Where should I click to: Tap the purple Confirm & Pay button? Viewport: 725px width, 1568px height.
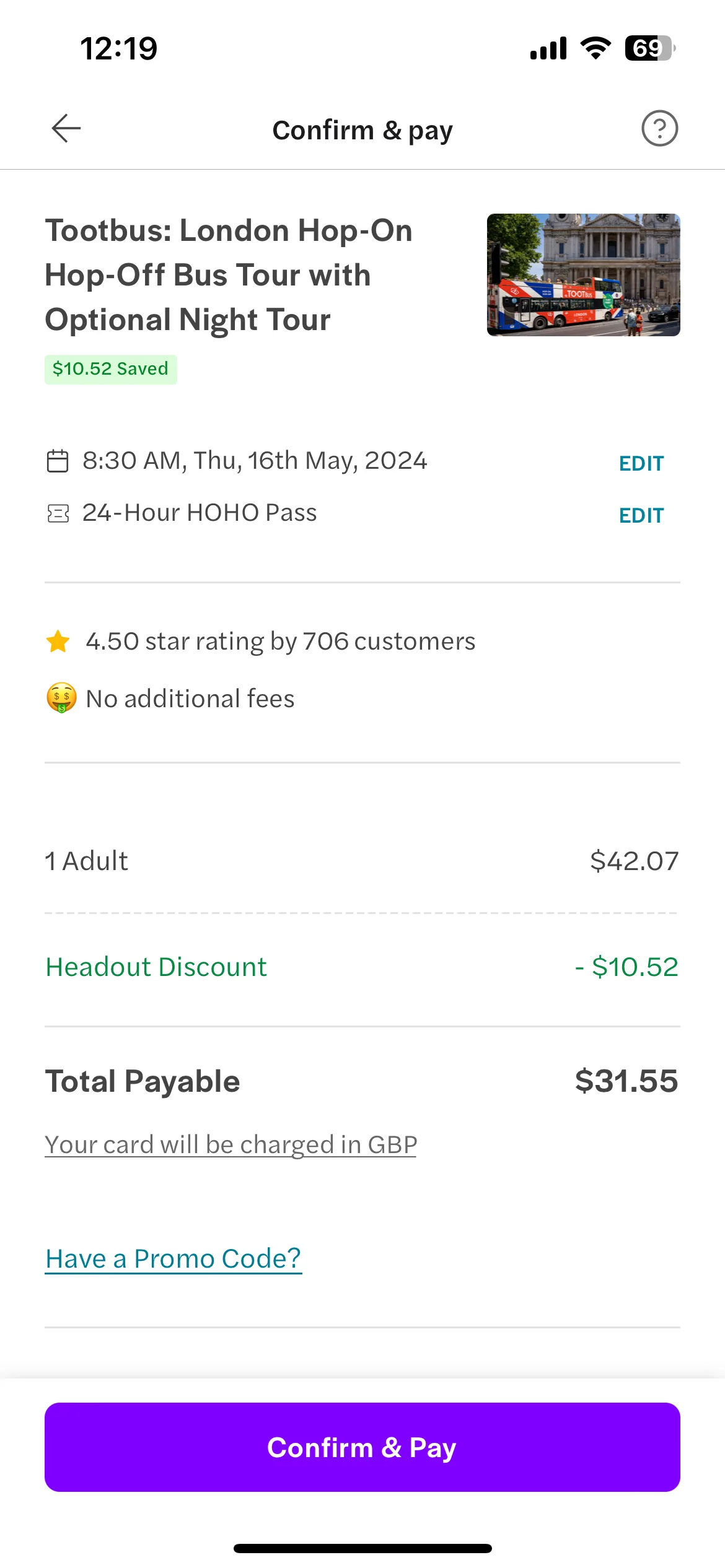(x=362, y=1447)
